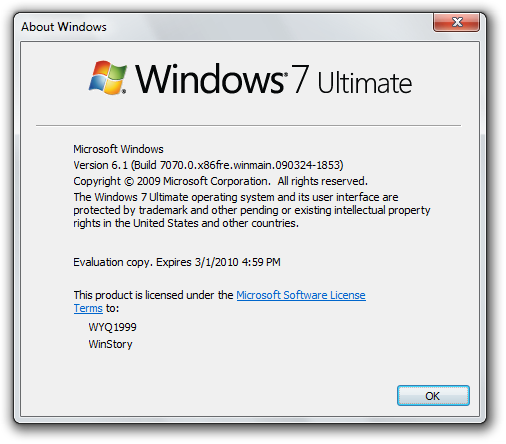Click 'This product is licensed under the' text

tap(153, 295)
